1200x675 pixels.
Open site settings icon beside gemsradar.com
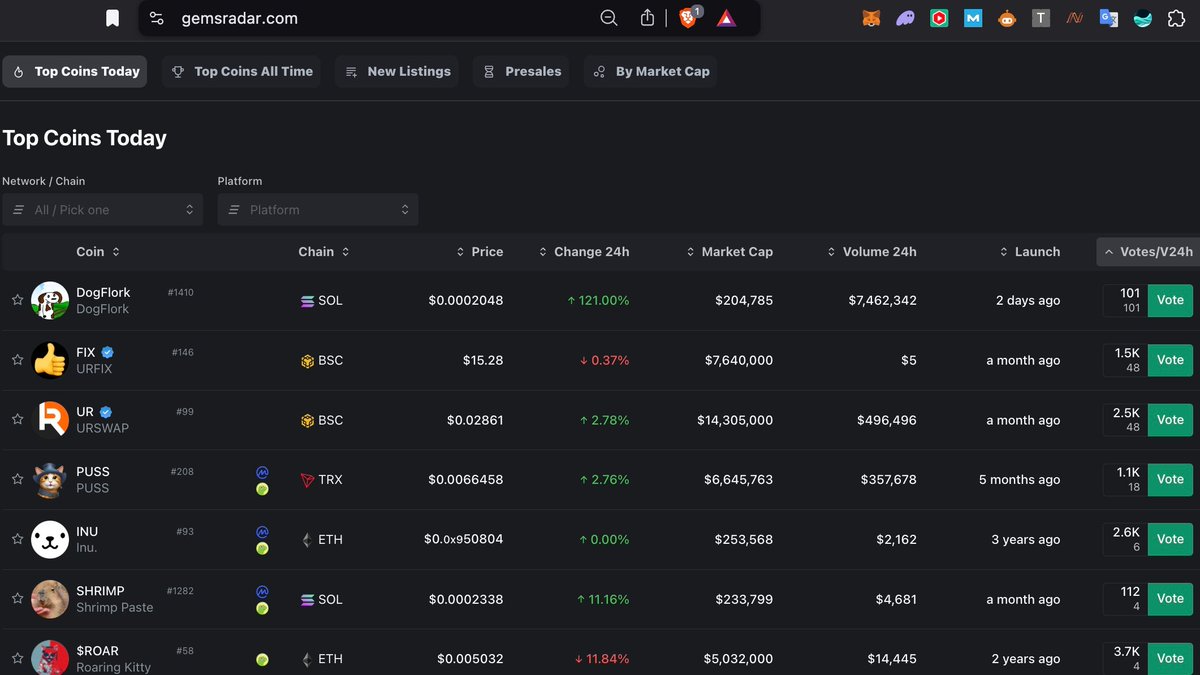coord(156,18)
